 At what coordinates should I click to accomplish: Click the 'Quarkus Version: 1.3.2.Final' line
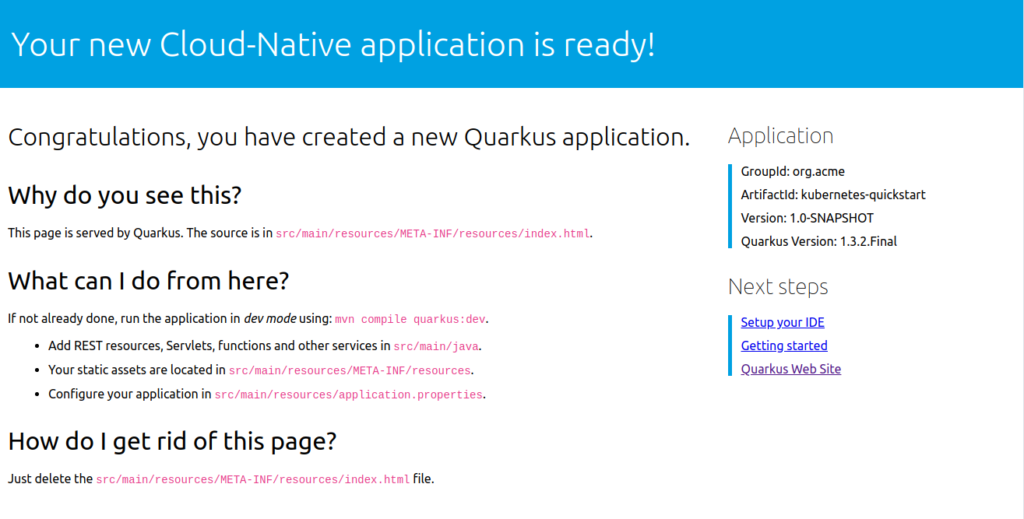pyautogui.click(x=818, y=242)
